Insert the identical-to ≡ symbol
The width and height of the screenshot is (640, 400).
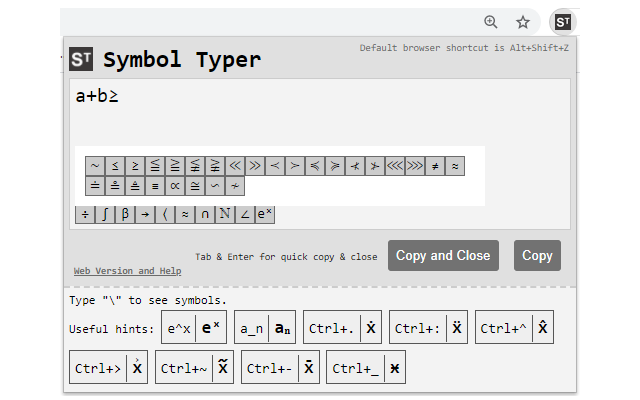click(x=155, y=186)
